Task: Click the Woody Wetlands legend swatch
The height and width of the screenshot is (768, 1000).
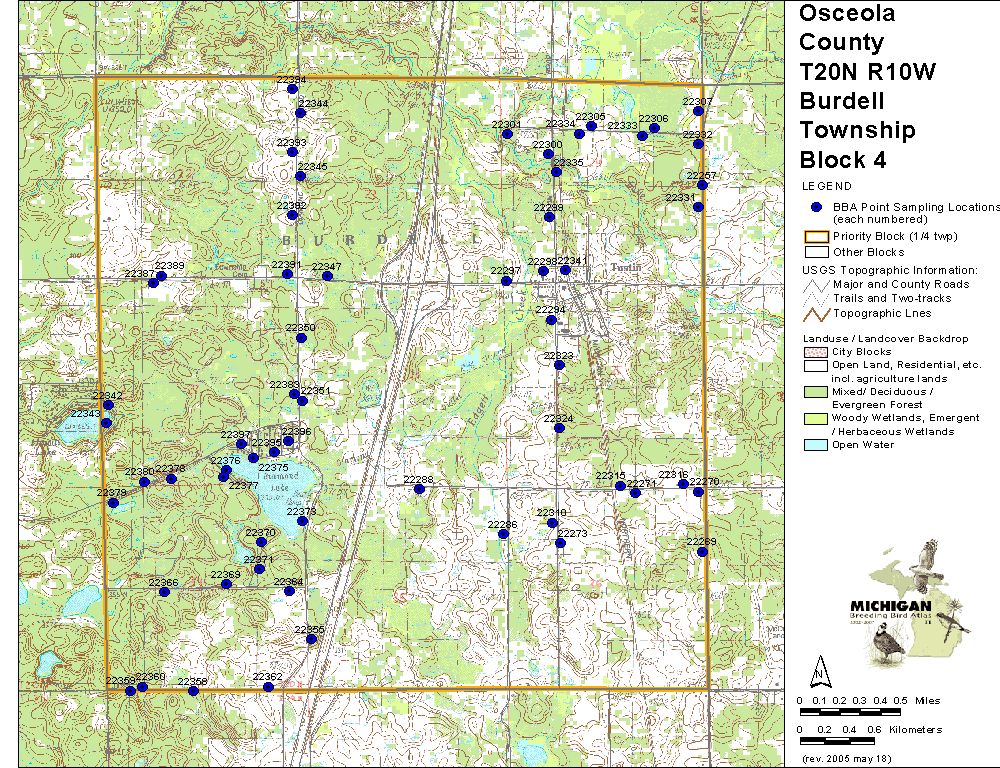Action: click(816, 418)
